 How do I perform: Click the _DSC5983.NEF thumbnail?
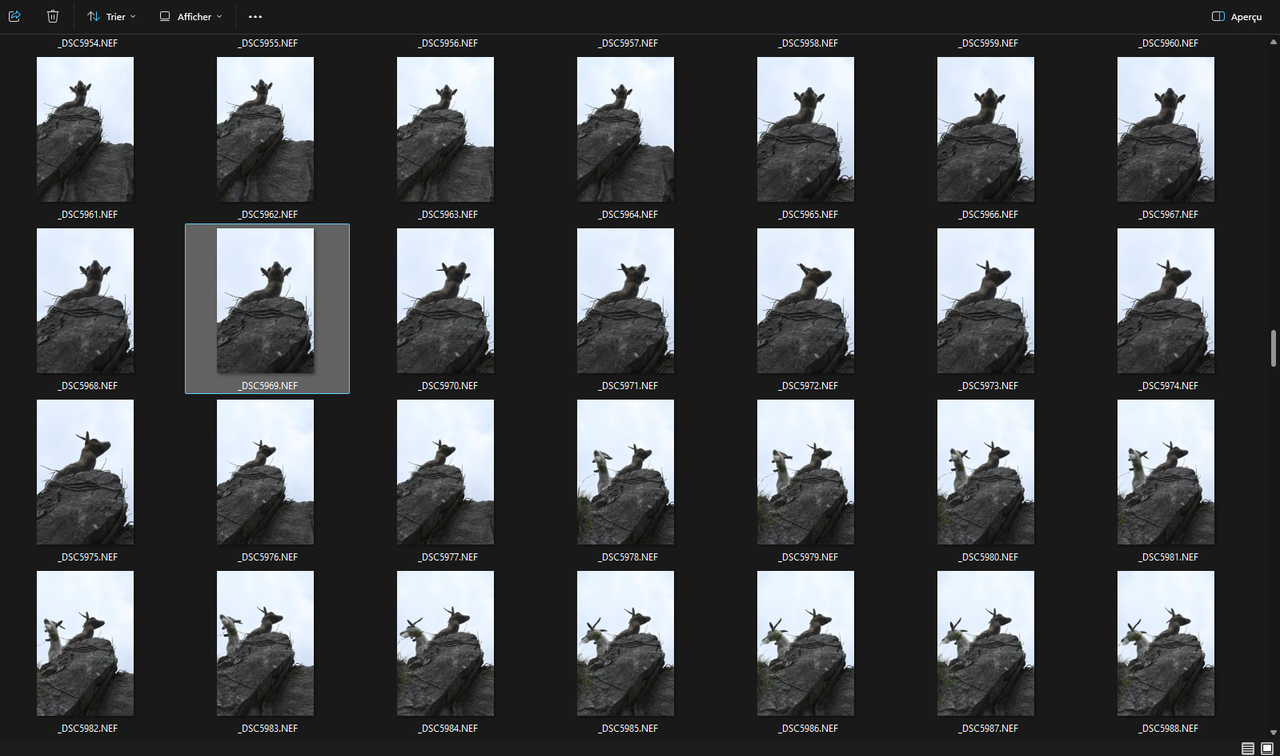point(265,643)
